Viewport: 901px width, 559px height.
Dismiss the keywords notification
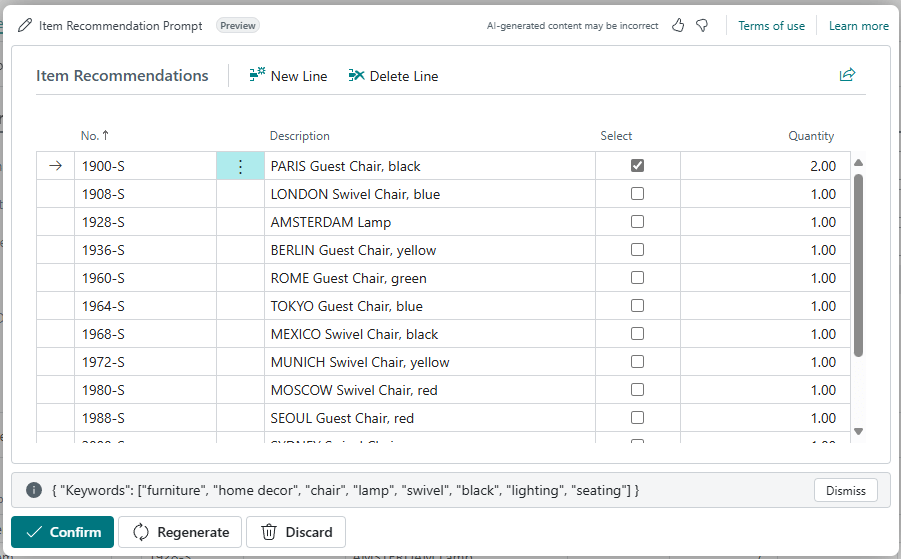coord(845,490)
